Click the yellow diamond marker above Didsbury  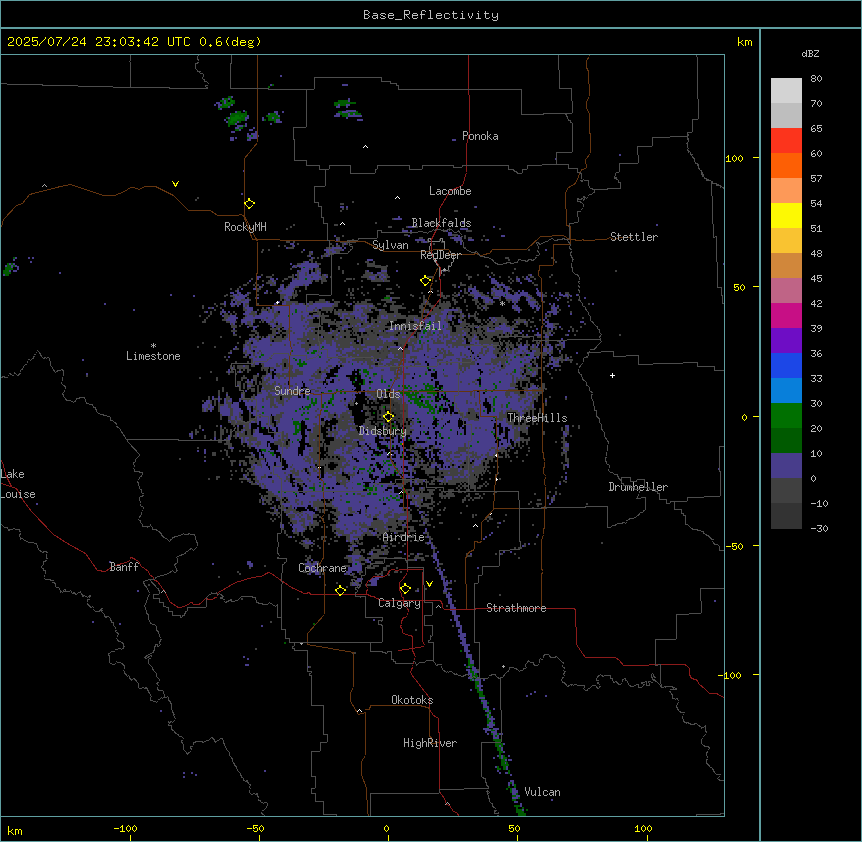point(389,417)
